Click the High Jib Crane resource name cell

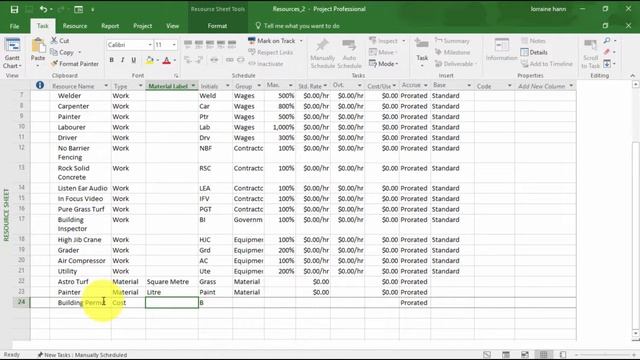(x=80, y=240)
